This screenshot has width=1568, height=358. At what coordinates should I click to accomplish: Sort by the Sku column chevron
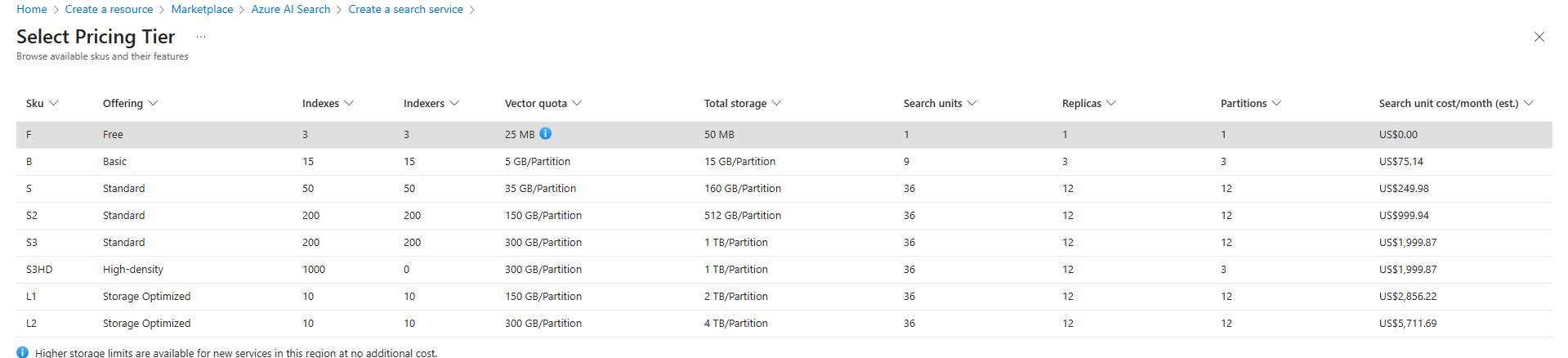point(54,103)
